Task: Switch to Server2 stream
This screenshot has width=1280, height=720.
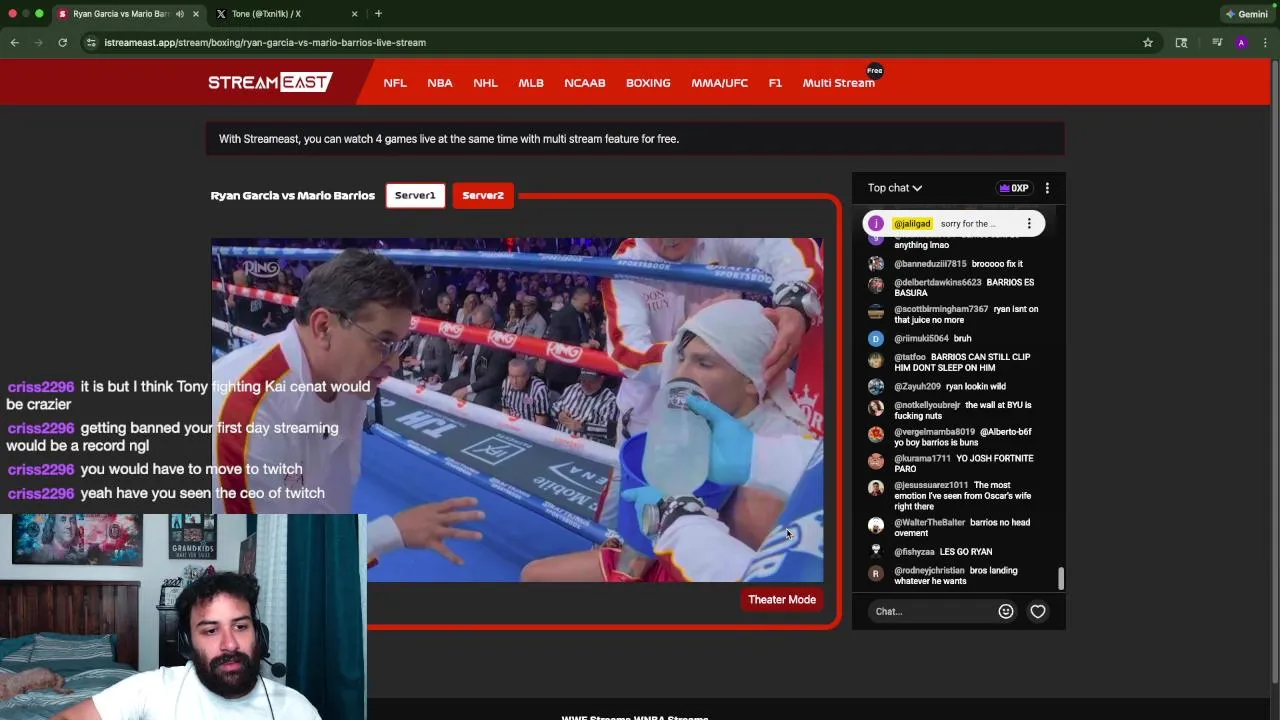Action: 483,195
